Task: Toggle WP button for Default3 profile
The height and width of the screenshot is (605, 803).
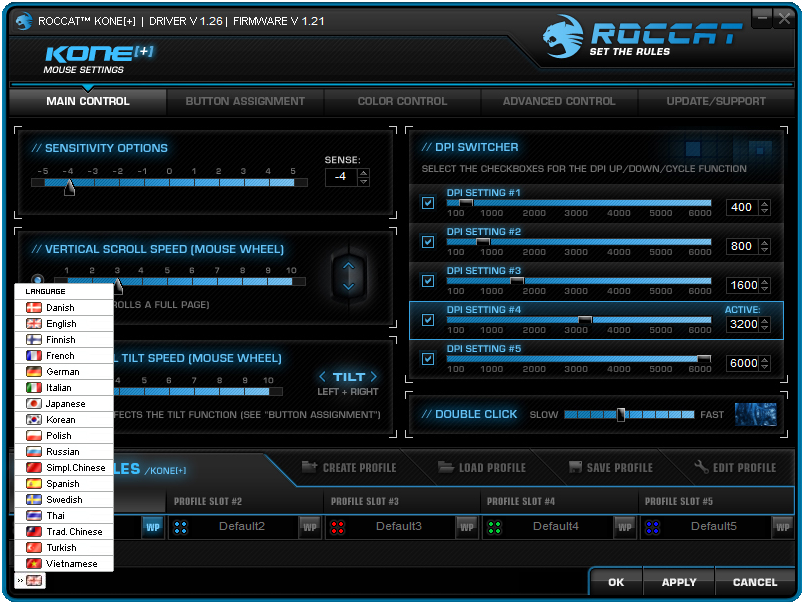Action: pyautogui.click(x=467, y=527)
